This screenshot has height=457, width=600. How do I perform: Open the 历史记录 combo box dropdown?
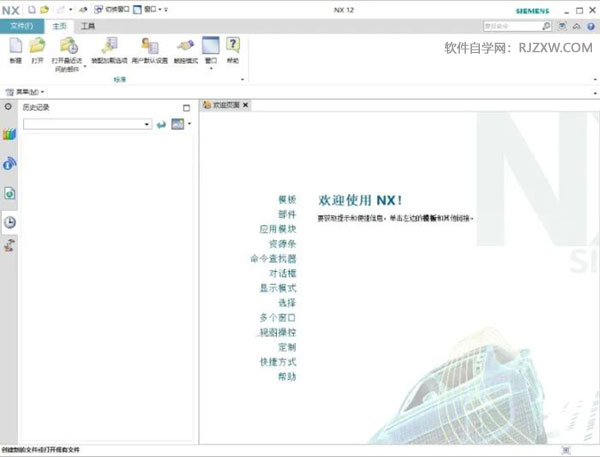(x=147, y=124)
